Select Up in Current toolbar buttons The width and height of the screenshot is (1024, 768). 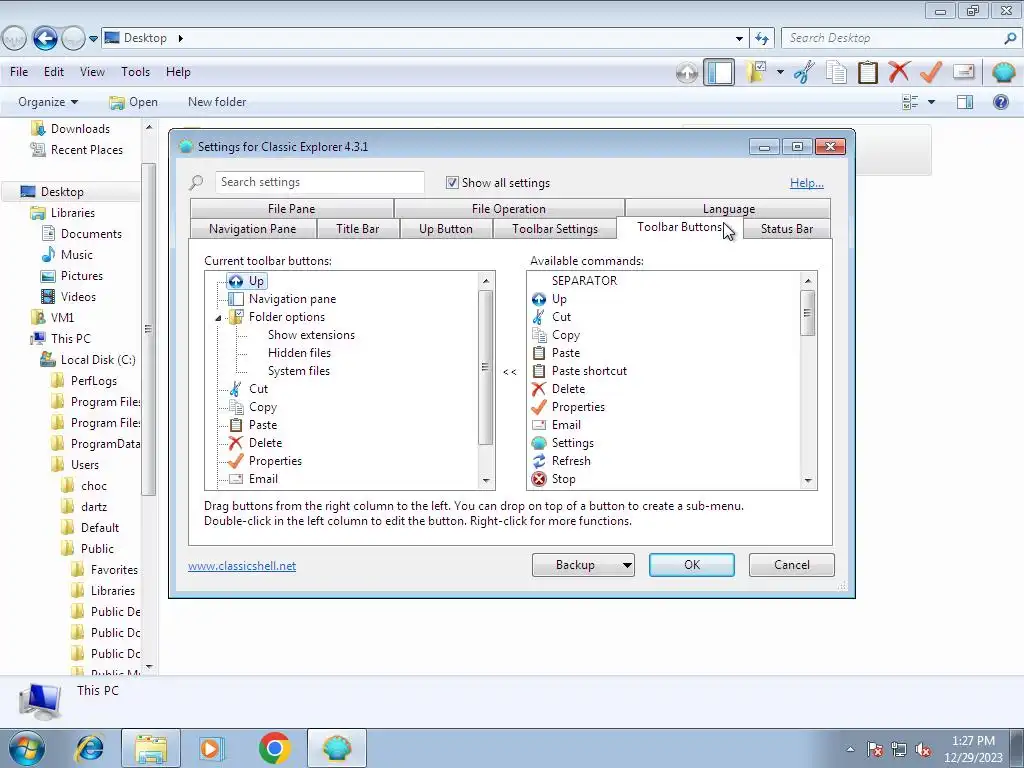247,281
